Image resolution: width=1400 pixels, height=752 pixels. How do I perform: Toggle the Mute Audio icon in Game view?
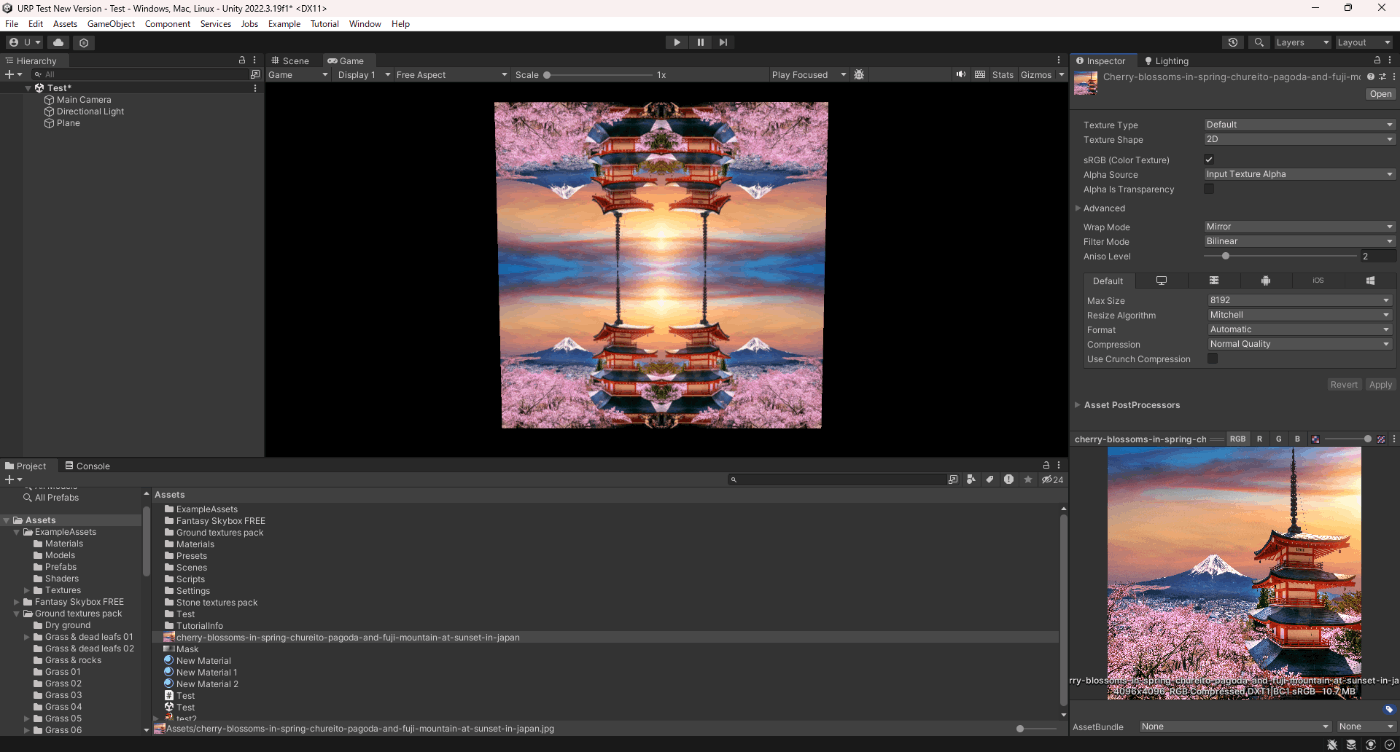coord(960,75)
